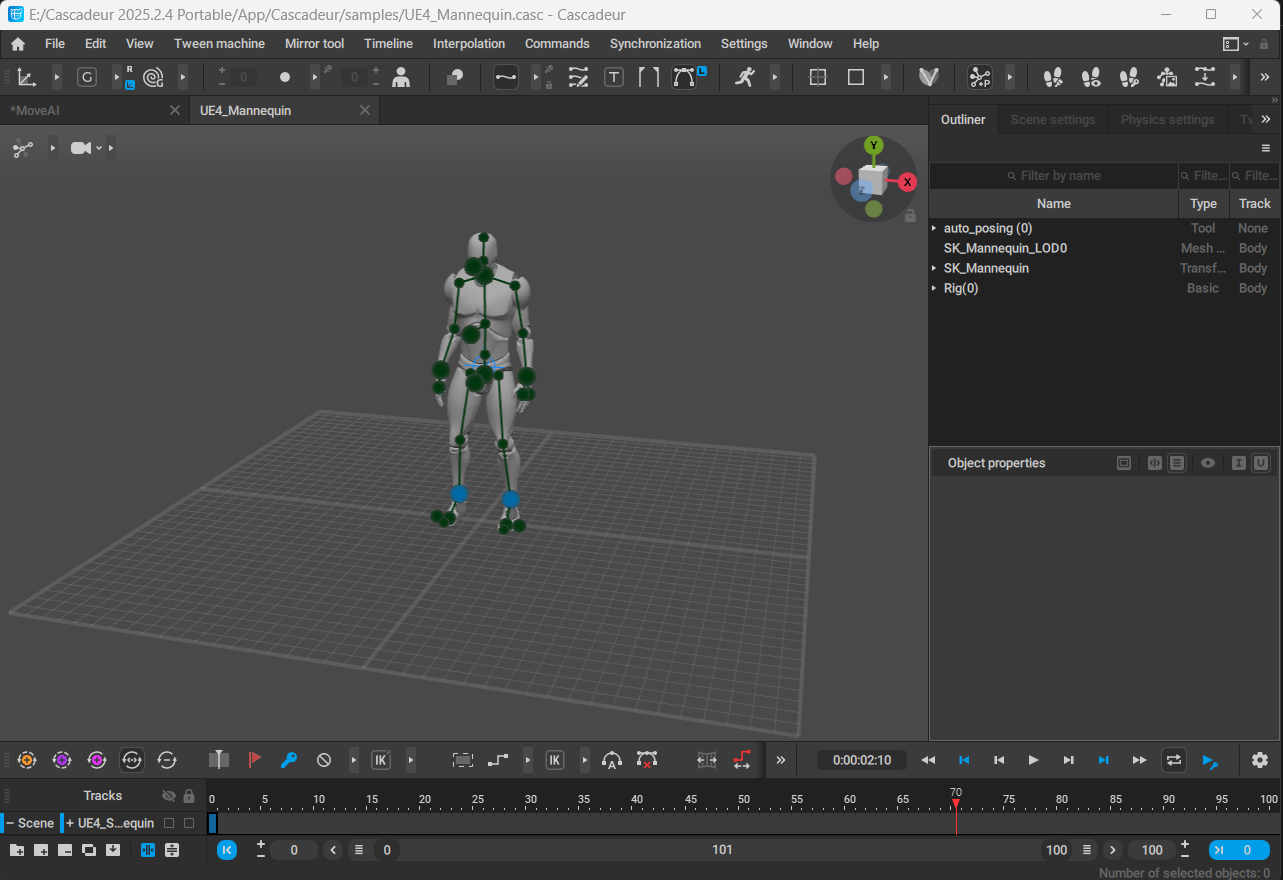Click the node graph +P icon
1283x880 pixels.
click(980, 77)
